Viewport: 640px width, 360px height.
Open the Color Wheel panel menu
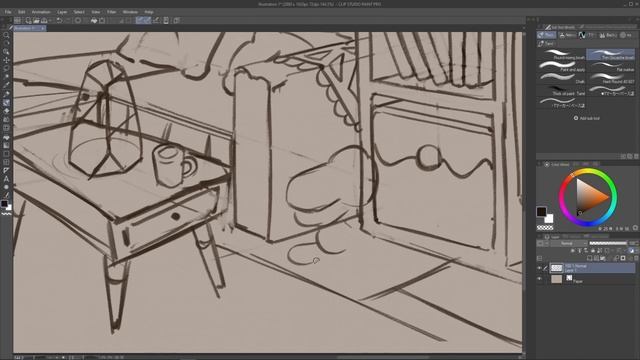[x=539, y=164]
